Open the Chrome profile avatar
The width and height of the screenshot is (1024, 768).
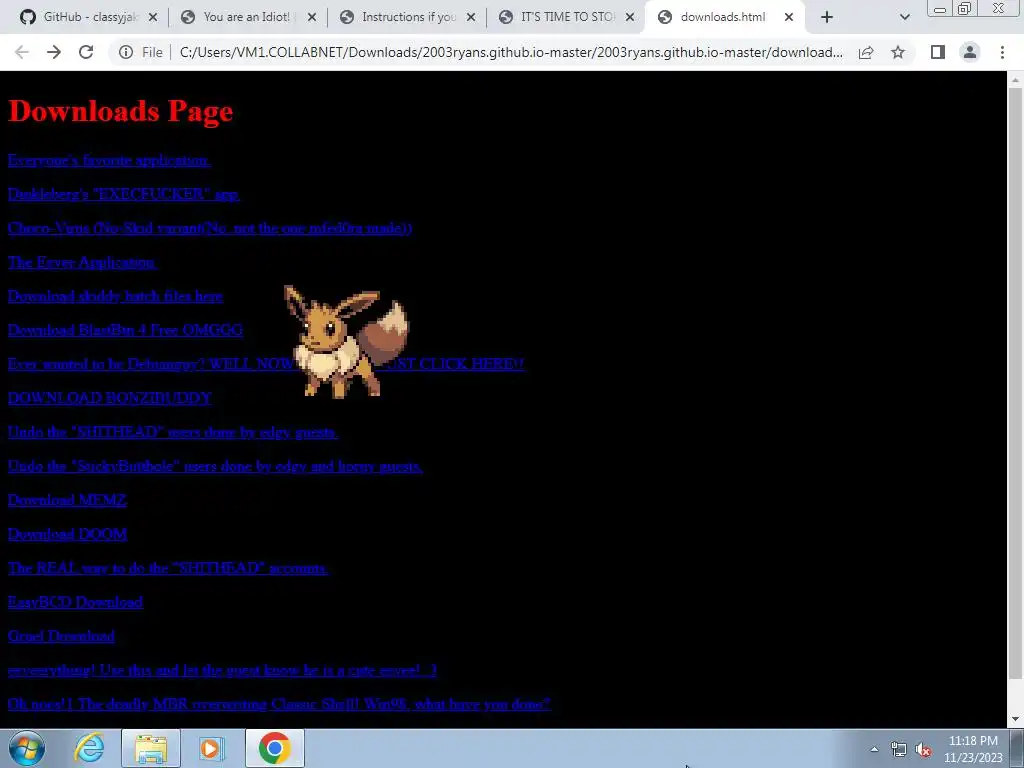coord(970,52)
